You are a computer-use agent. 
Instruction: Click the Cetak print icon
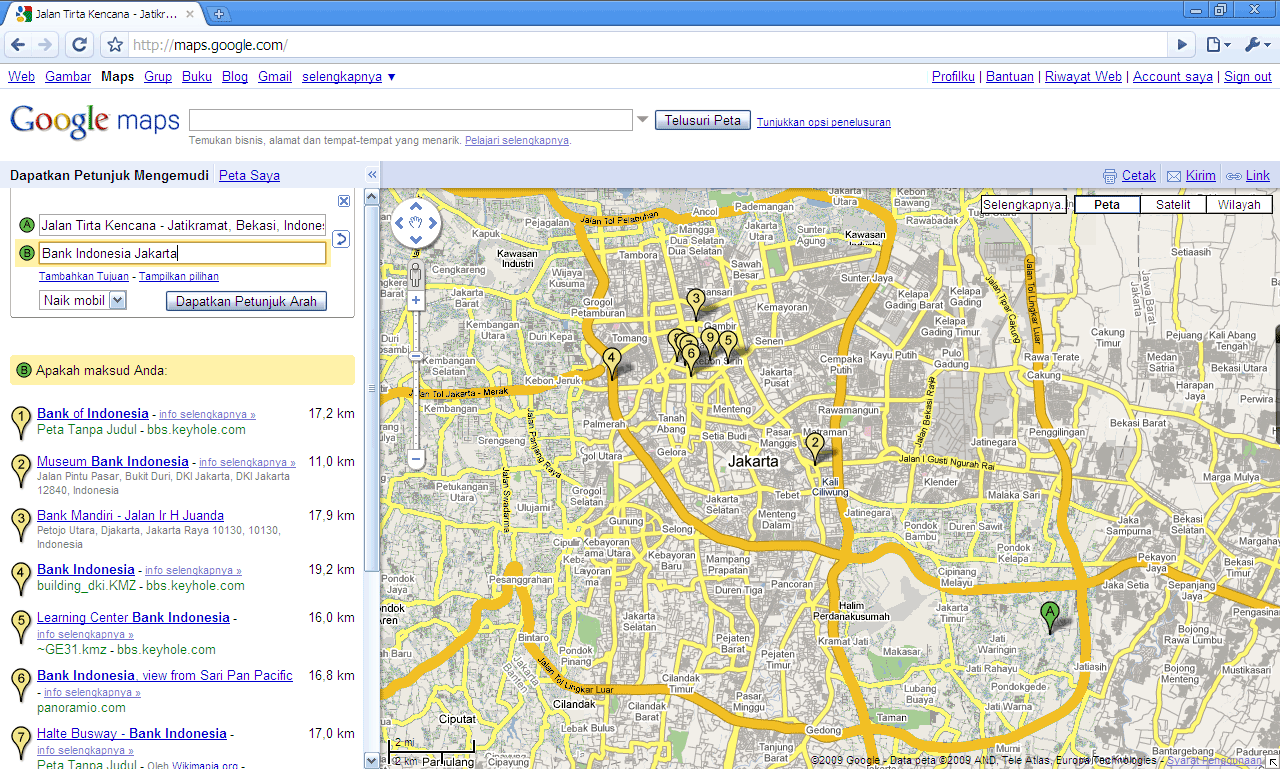pyautogui.click(x=1109, y=176)
